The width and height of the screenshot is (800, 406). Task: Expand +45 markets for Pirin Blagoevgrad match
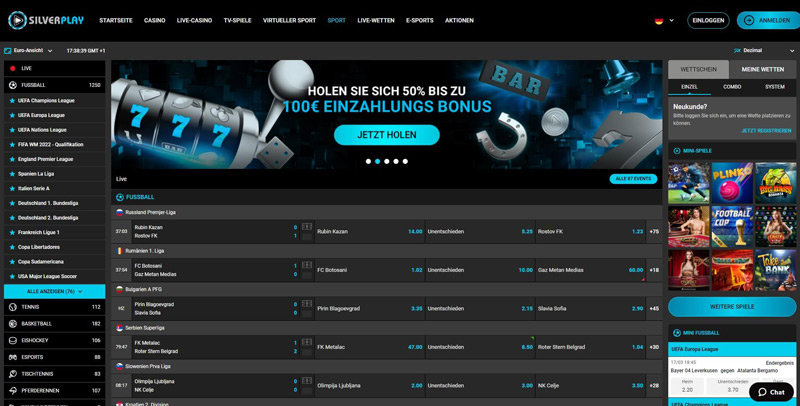coord(654,309)
